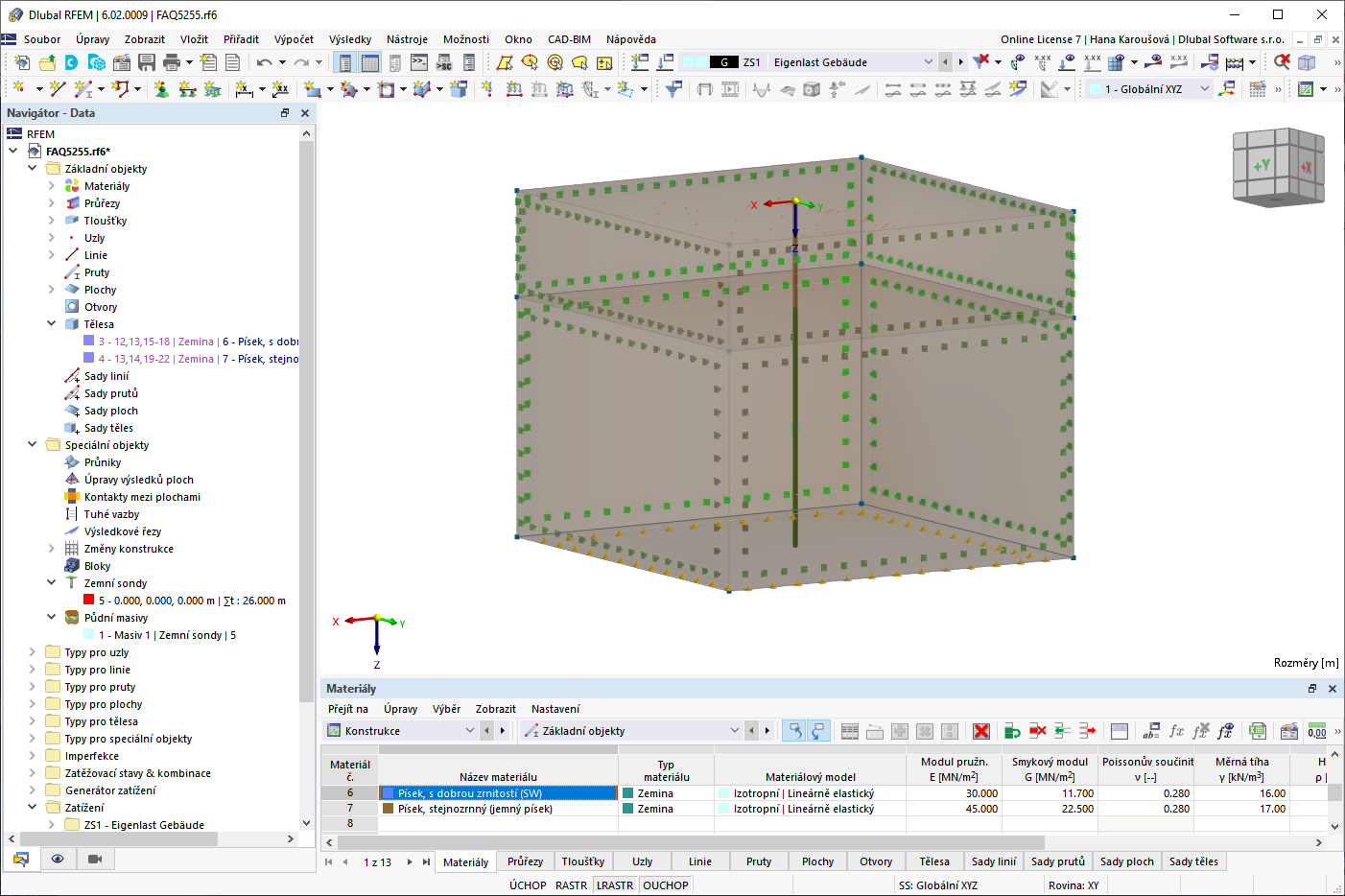This screenshot has width=1345, height=896.
Task: Collapse the Tělesa tree node
Action: point(52,324)
